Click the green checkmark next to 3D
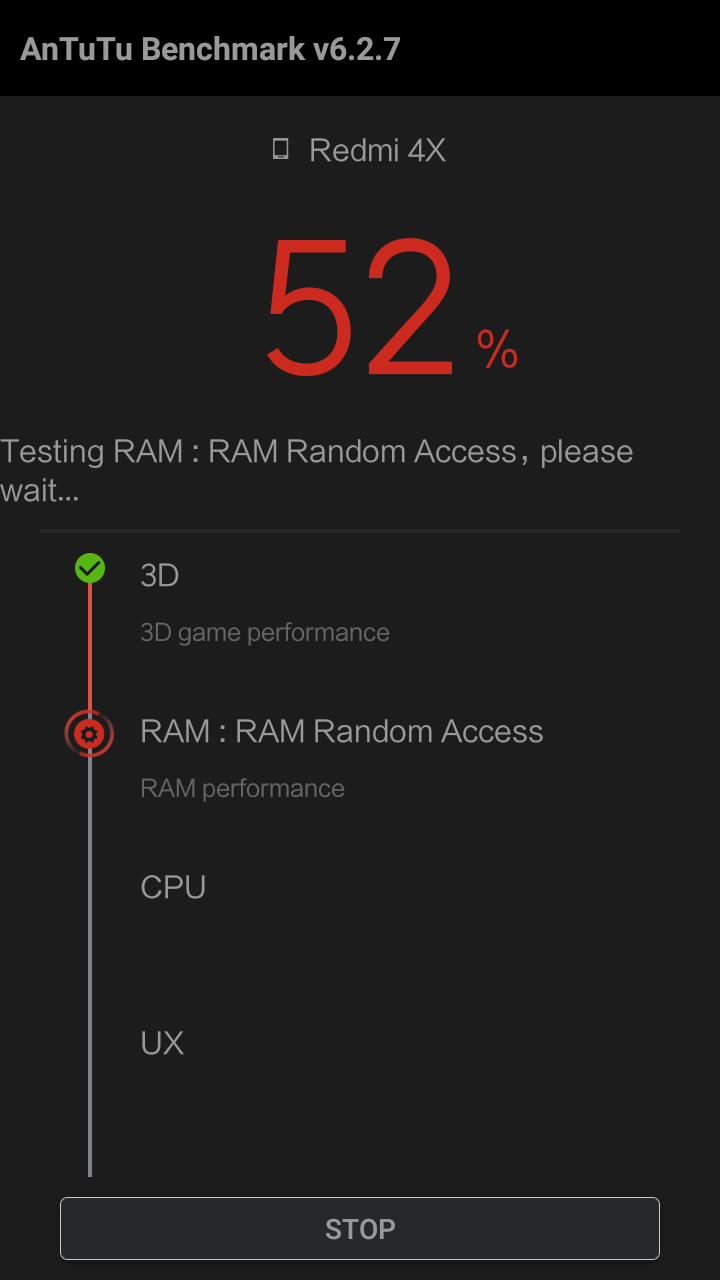Image resolution: width=720 pixels, height=1280 pixels. pyautogui.click(x=90, y=568)
